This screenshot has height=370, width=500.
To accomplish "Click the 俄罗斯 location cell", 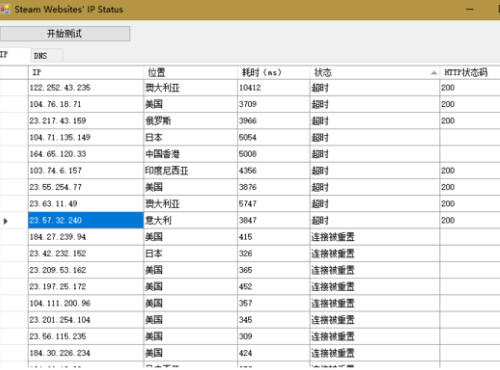I will point(191,121).
